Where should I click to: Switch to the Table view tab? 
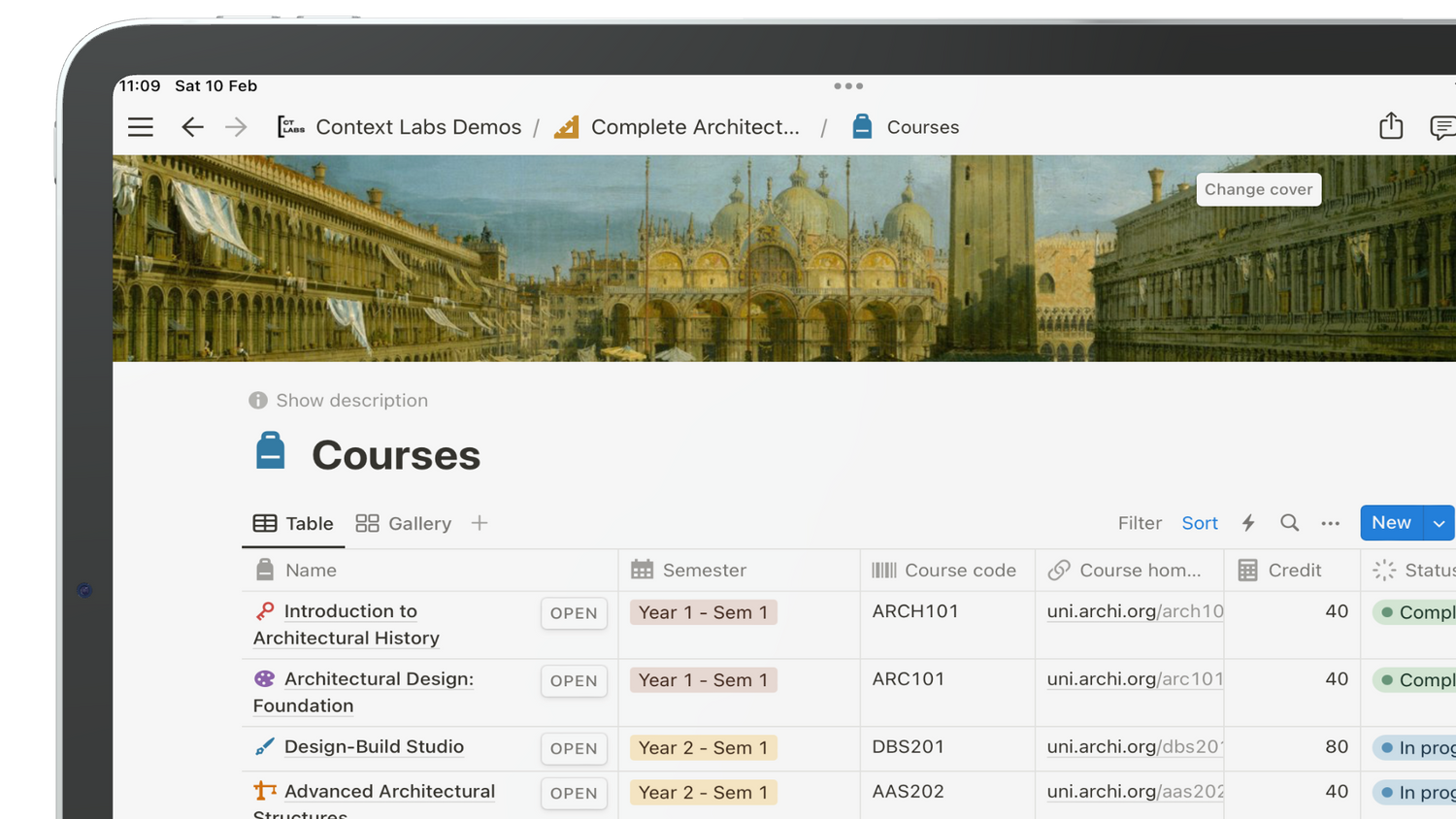(x=293, y=523)
